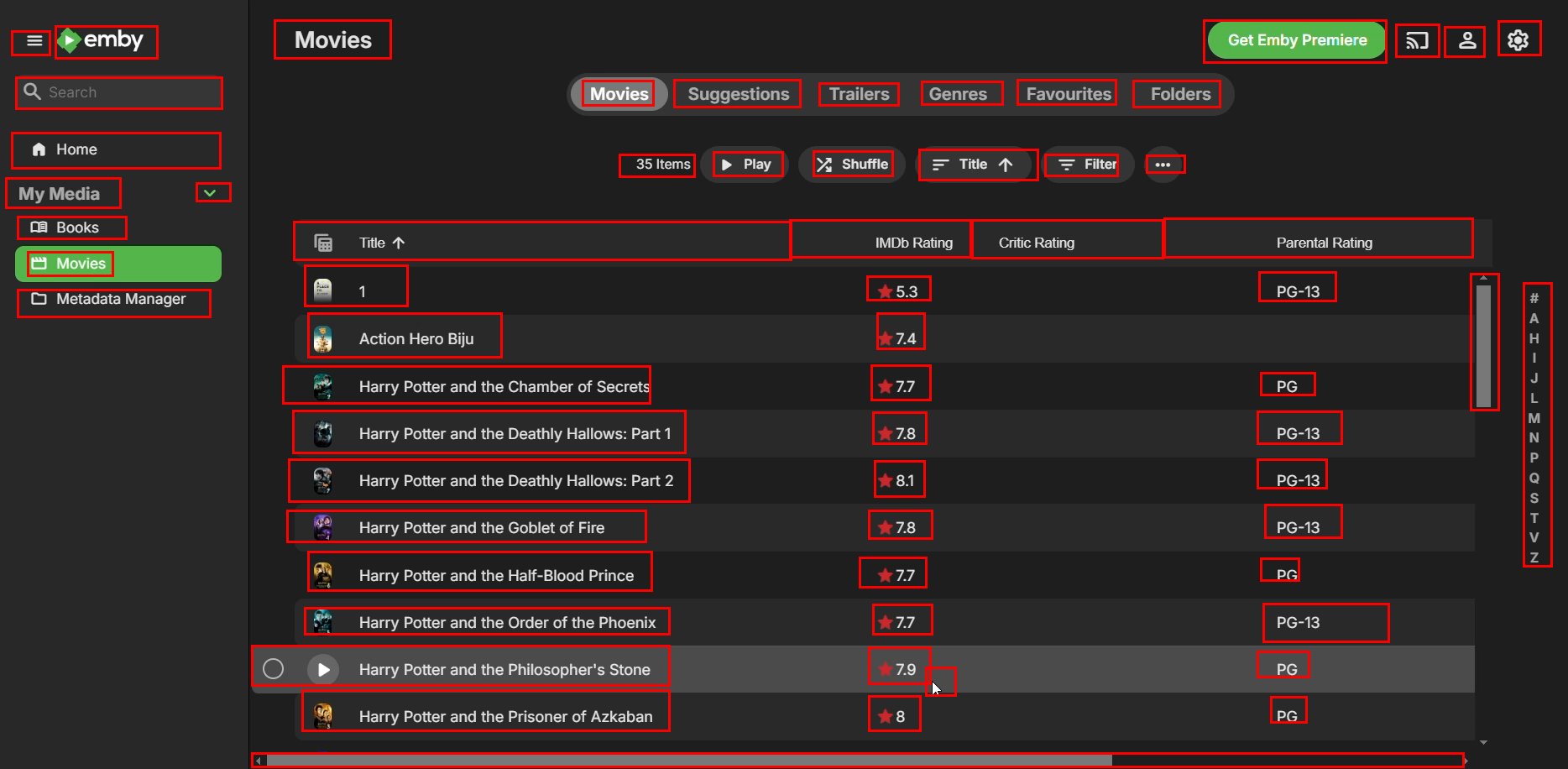Open "Harry Potter and the Half-Blood Prince"
1568x769 pixels.
coord(497,575)
